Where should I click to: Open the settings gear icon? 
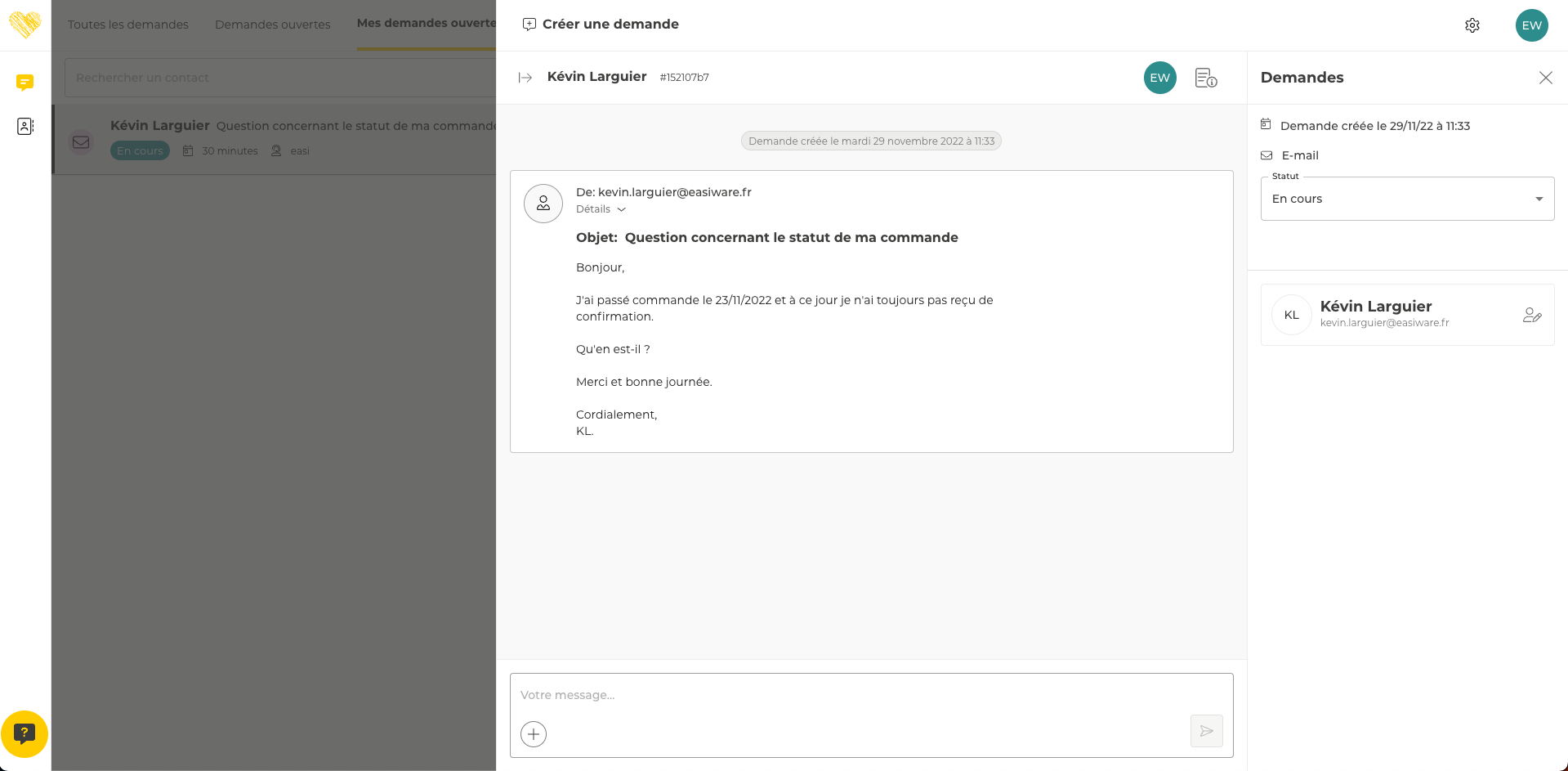pos(1472,25)
